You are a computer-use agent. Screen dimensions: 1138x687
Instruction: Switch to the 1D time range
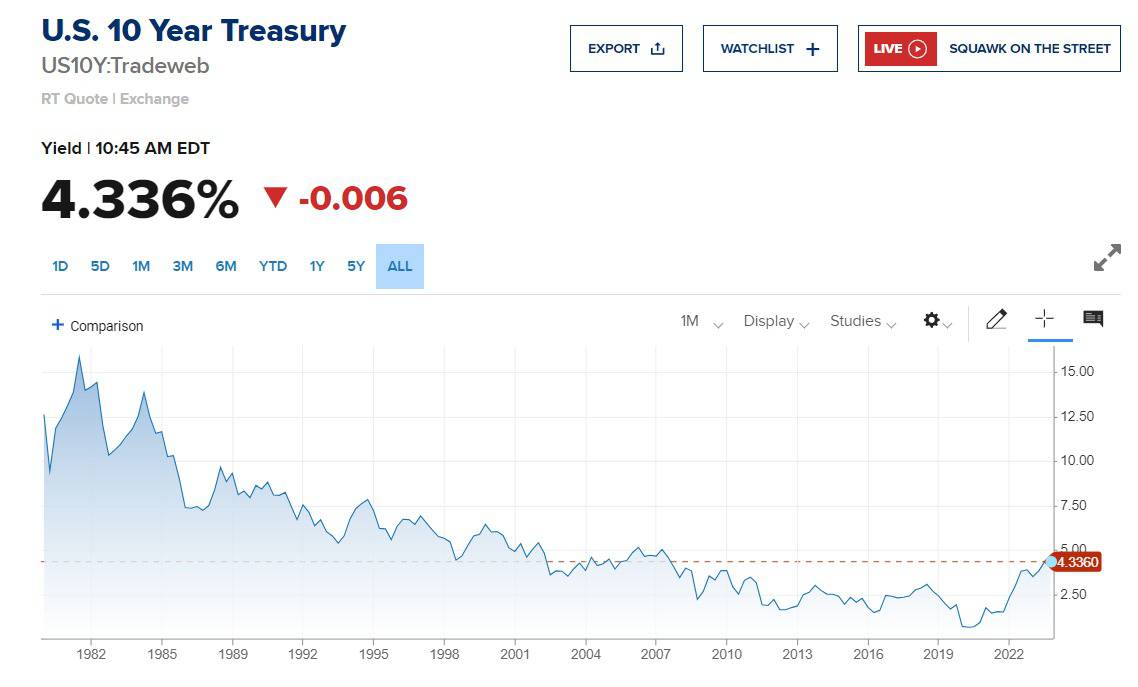60,266
